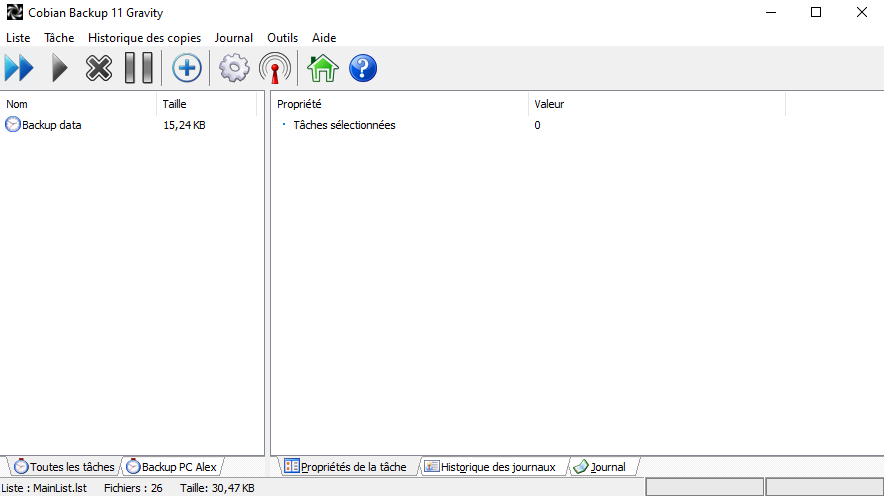Screen dimensions: 884x497
Task: Maximize the Cobian Backup window
Action: click(x=816, y=12)
